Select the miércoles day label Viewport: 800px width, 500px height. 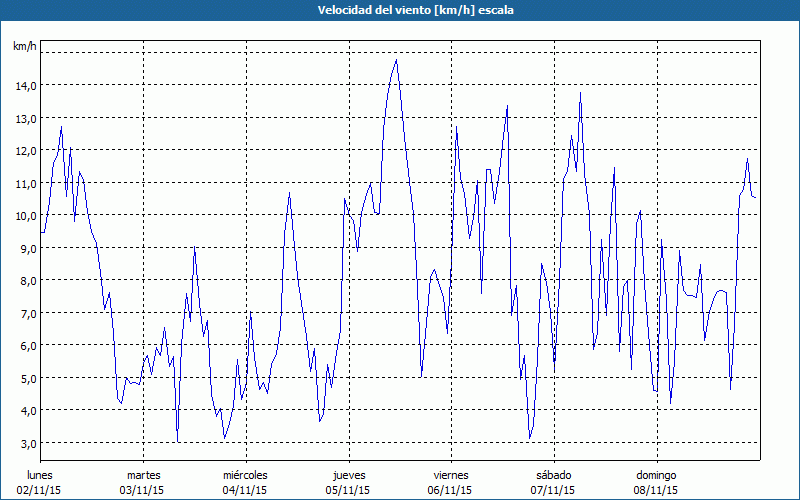point(245,475)
